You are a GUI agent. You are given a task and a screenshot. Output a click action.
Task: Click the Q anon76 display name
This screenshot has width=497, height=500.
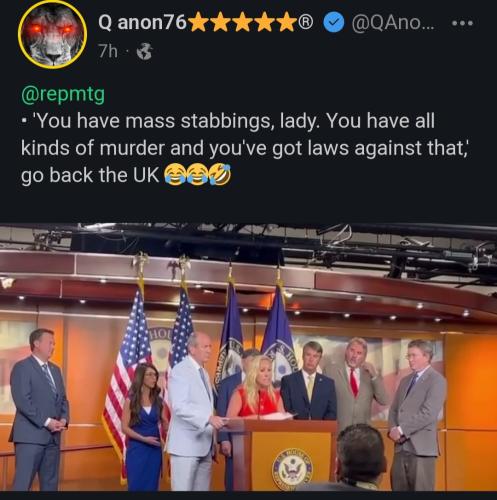pos(142,22)
